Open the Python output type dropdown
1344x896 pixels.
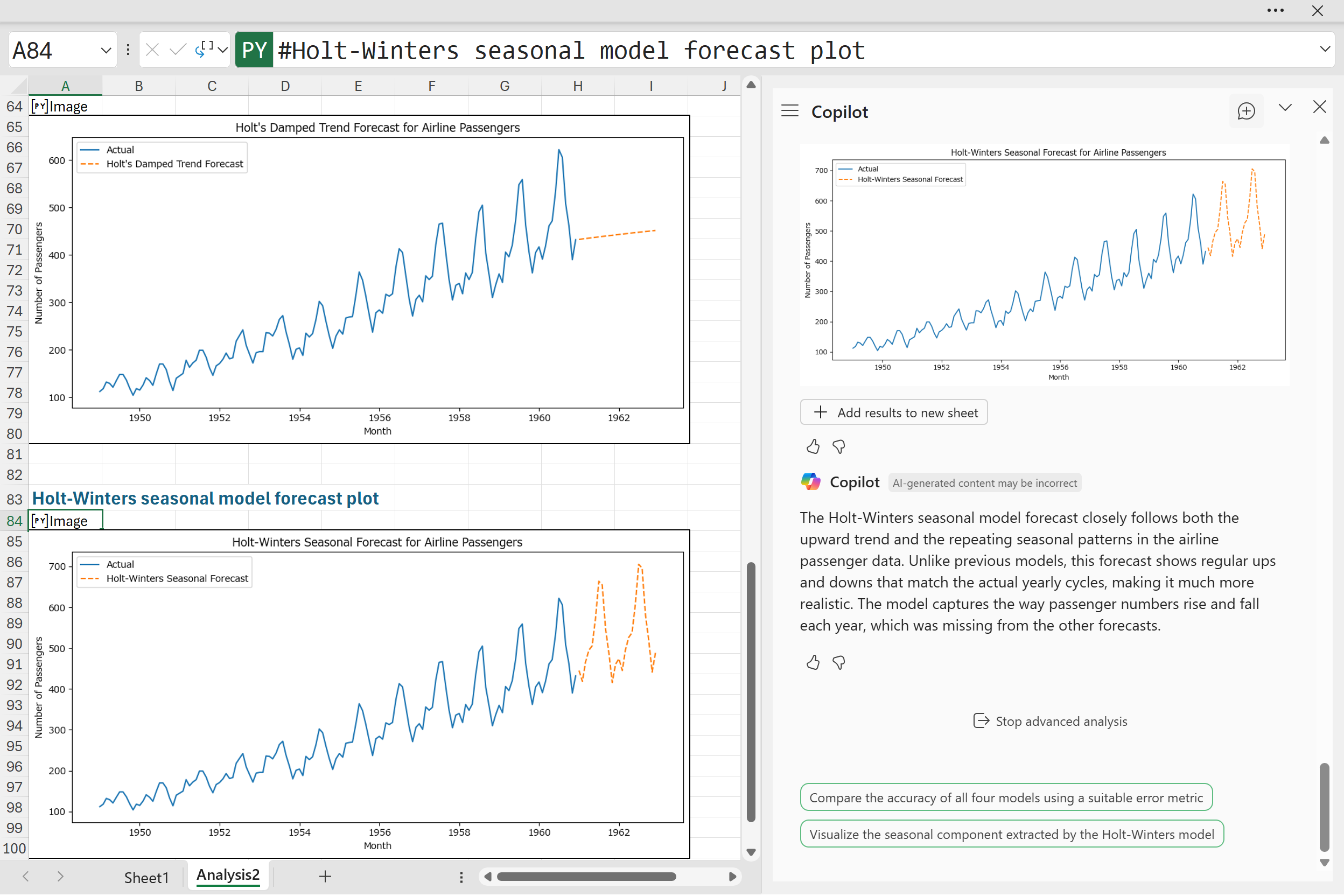point(222,50)
